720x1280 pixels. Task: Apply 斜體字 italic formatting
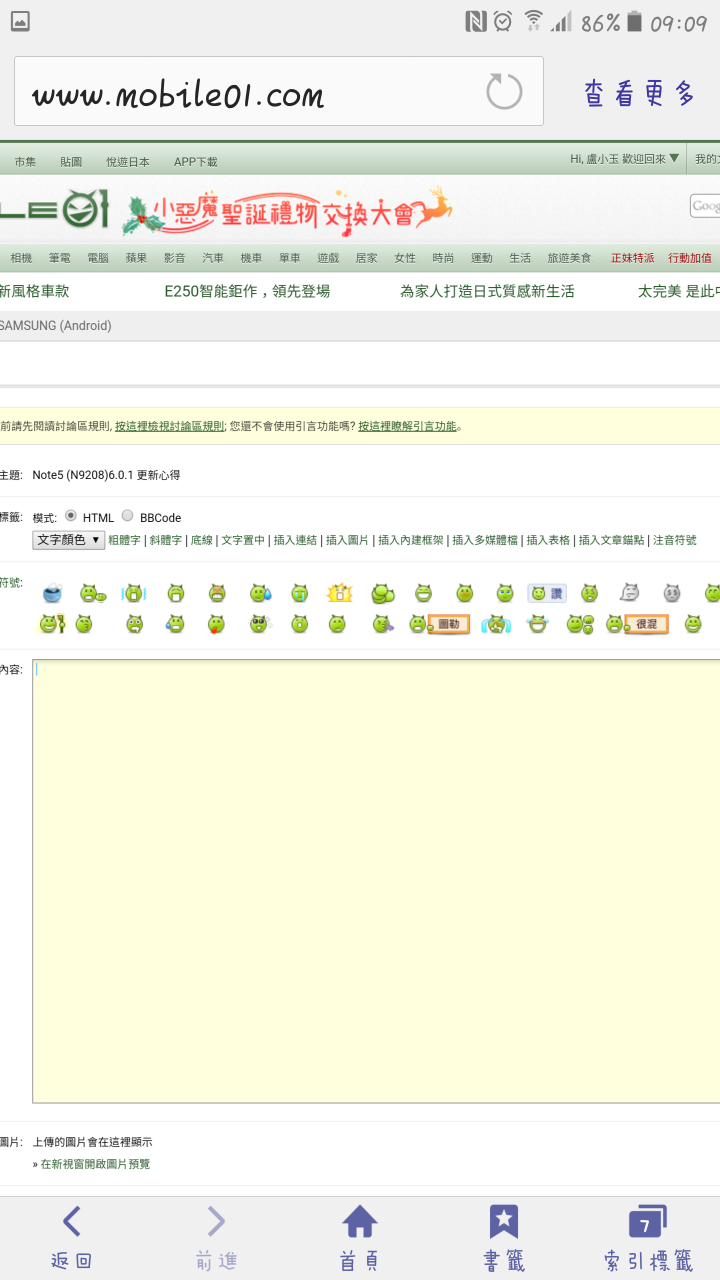tap(166, 540)
